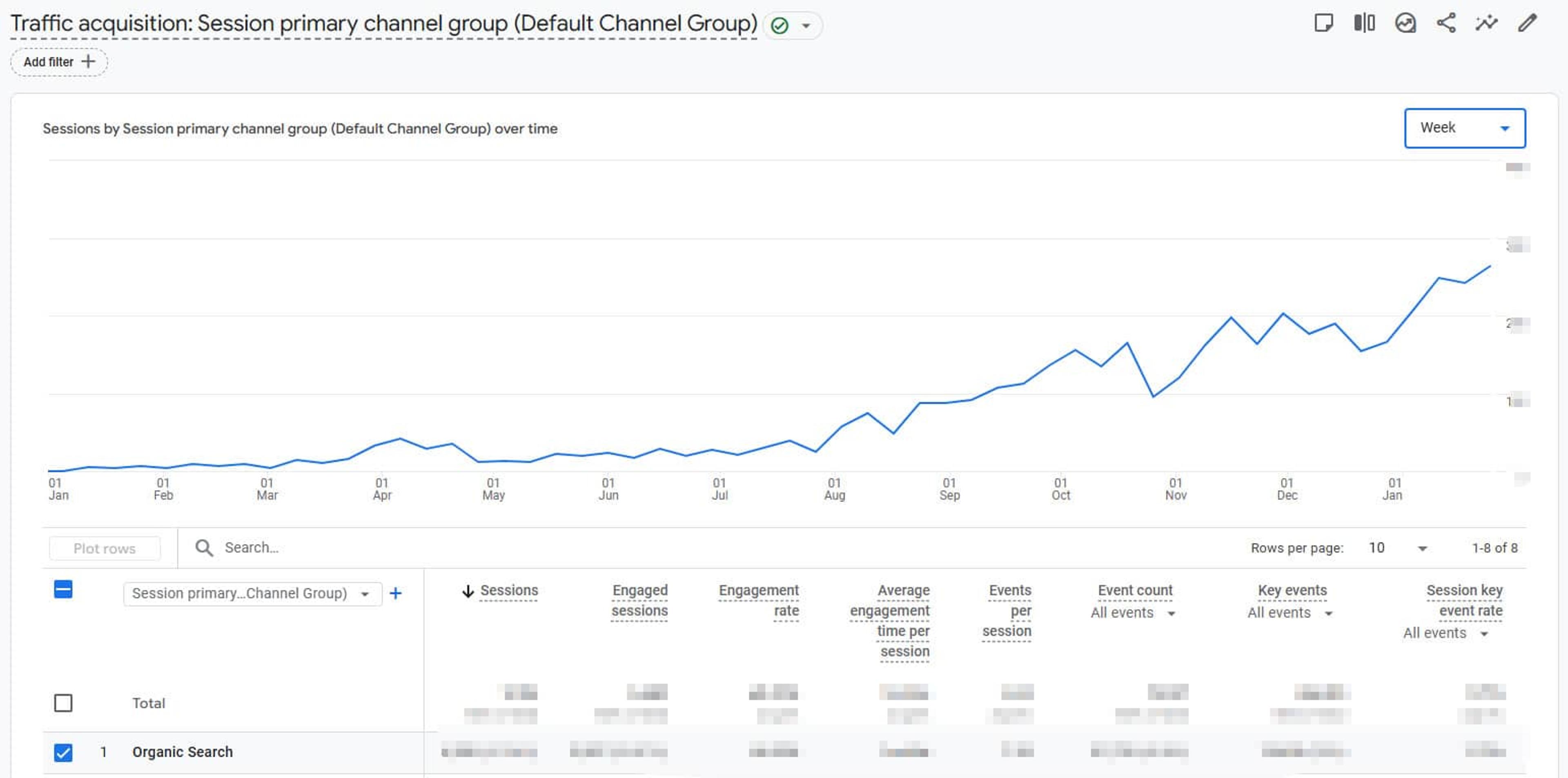1568x778 pixels.
Task: Share this report
Action: tap(1446, 24)
